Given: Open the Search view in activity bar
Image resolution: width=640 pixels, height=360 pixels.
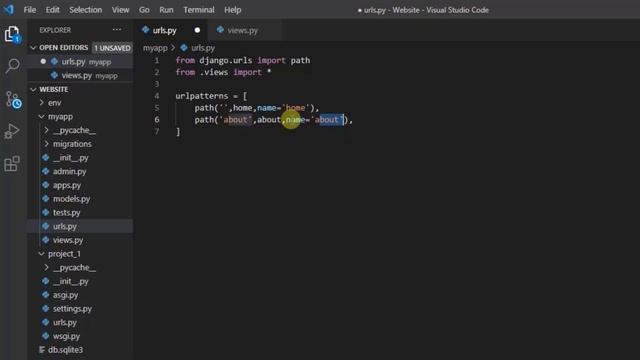Looking at the screenshot, I should [12, 66].
